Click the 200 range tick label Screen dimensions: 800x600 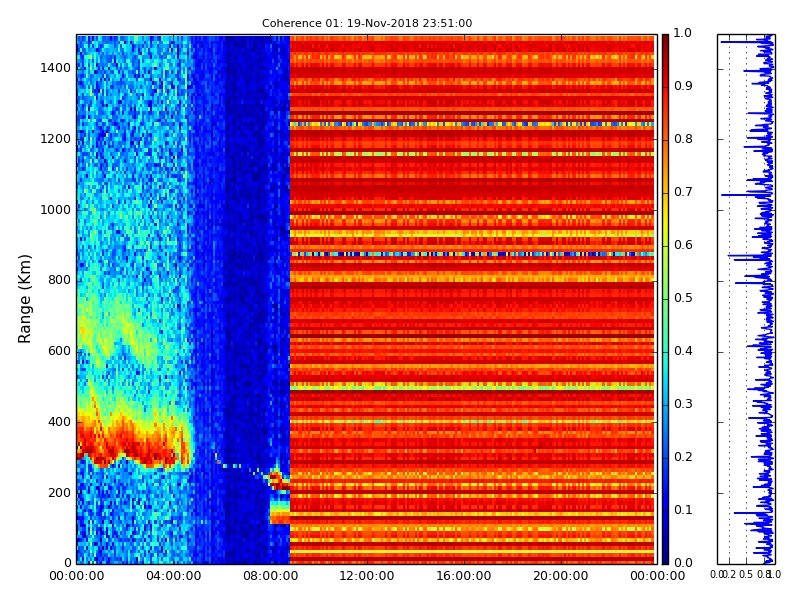point(59,493)
